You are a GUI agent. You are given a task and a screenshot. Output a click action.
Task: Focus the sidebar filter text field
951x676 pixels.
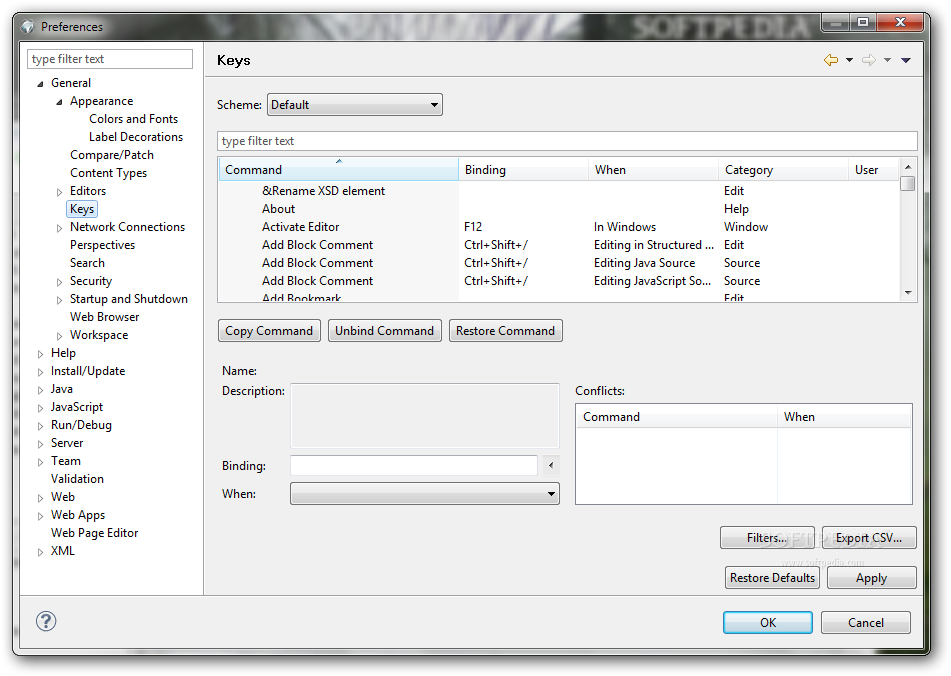(110, 59)
